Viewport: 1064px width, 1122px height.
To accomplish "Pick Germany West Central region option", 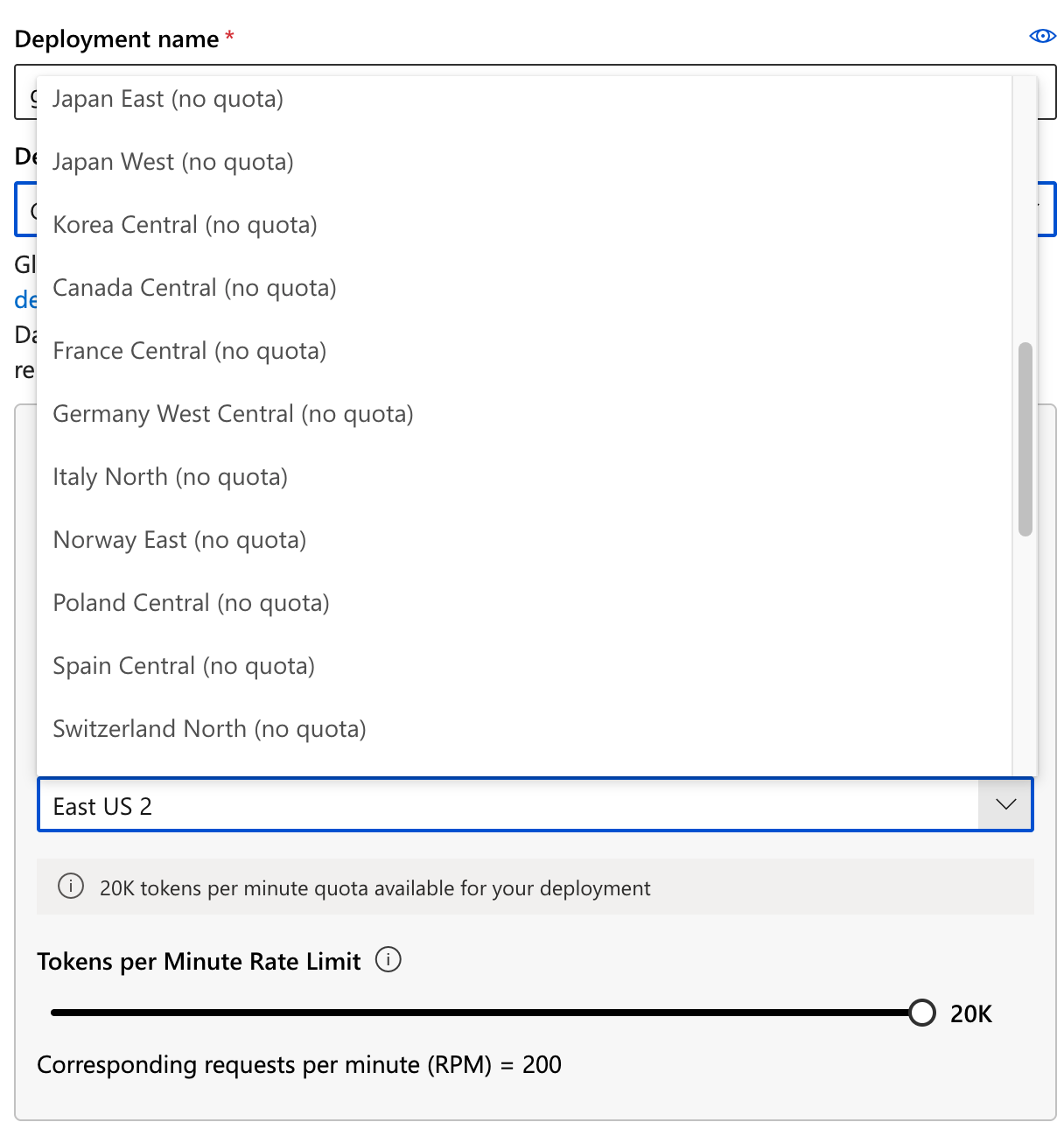I will click(524, 414).
